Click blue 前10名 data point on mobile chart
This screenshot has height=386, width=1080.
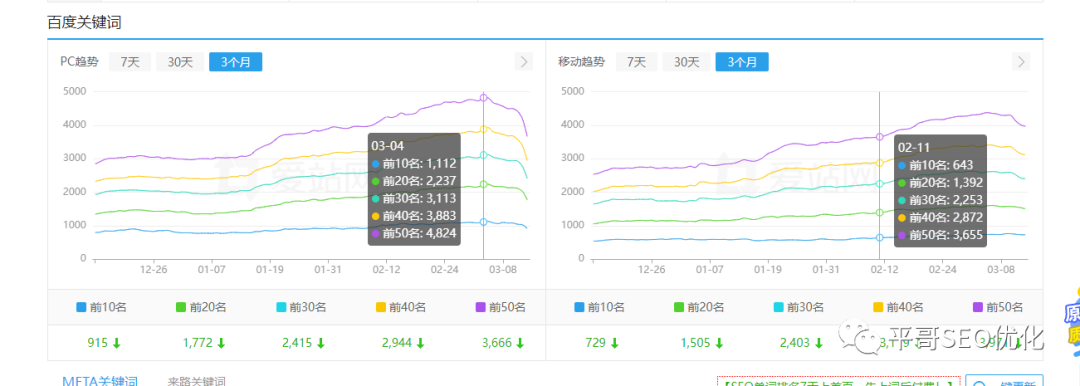pos(880,238)
